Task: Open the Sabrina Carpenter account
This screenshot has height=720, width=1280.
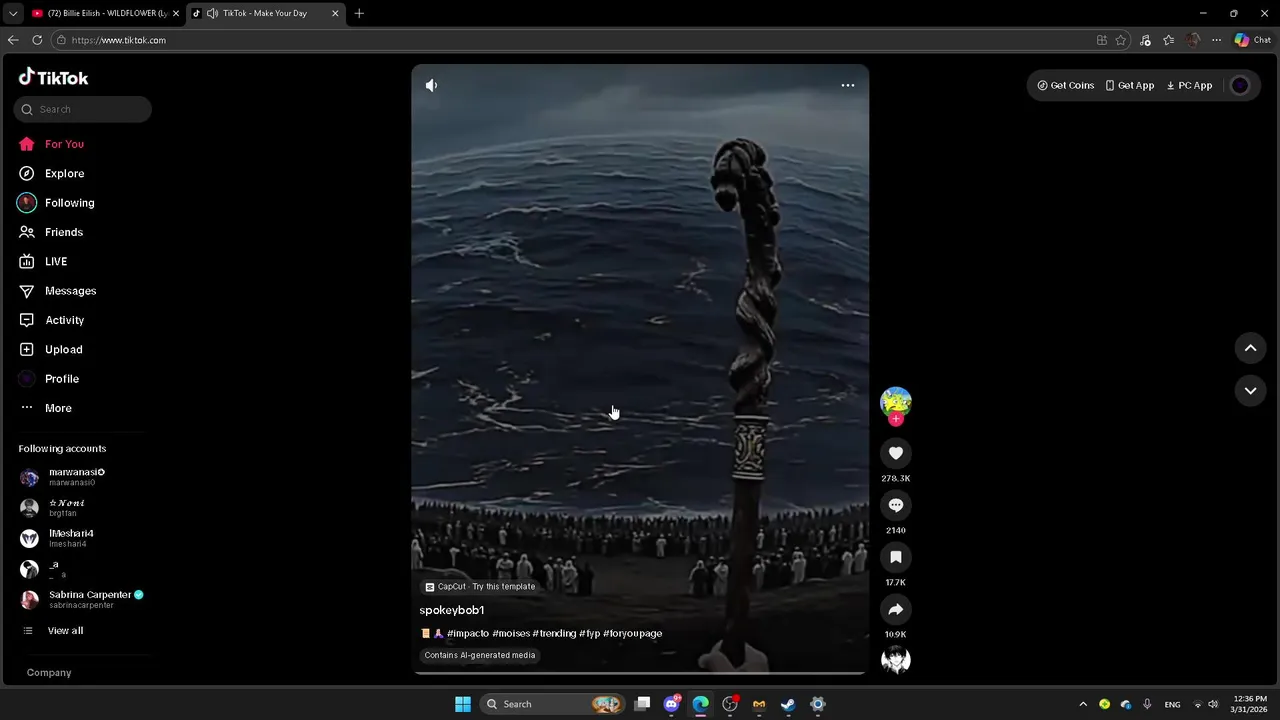Action: point(82,599)
